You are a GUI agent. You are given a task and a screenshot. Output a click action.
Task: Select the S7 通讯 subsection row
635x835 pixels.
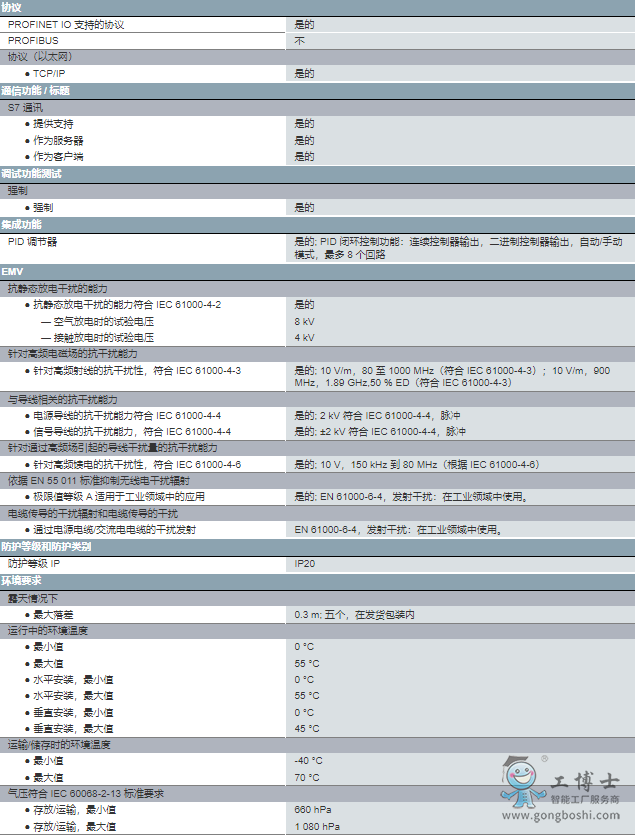tap(25, 107)
